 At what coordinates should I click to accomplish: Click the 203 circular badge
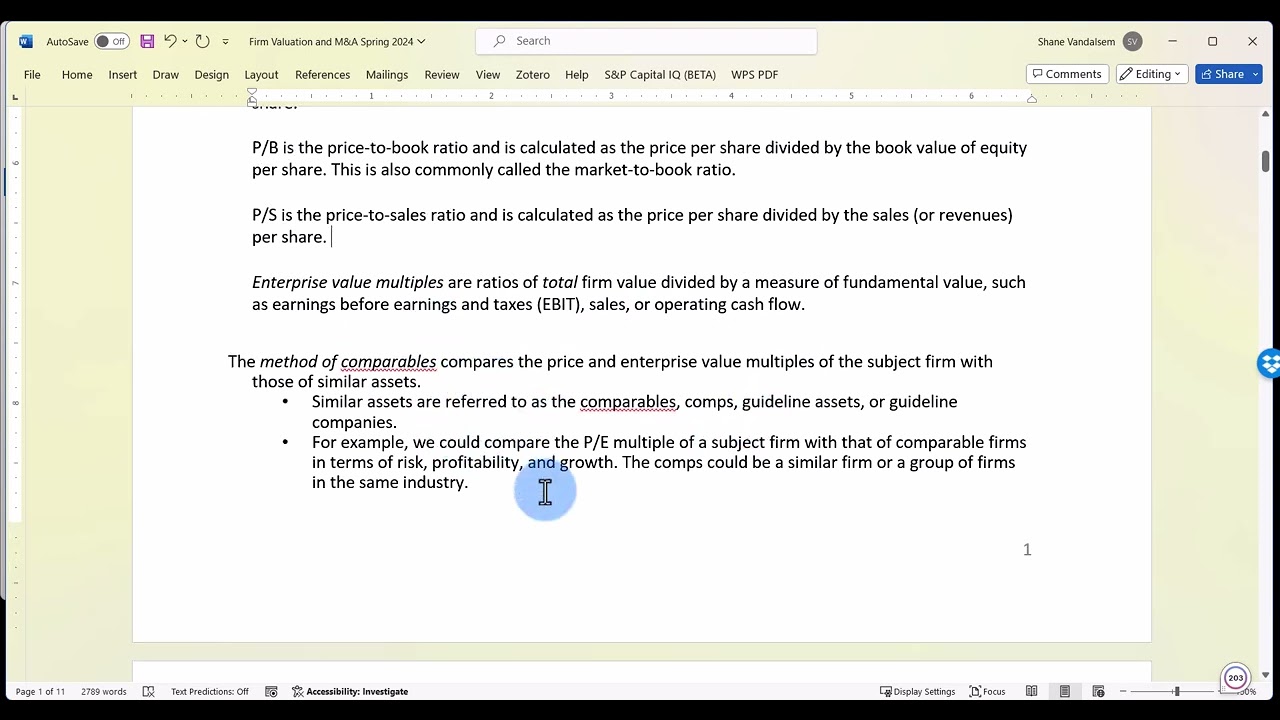[x=1236, y=678]
